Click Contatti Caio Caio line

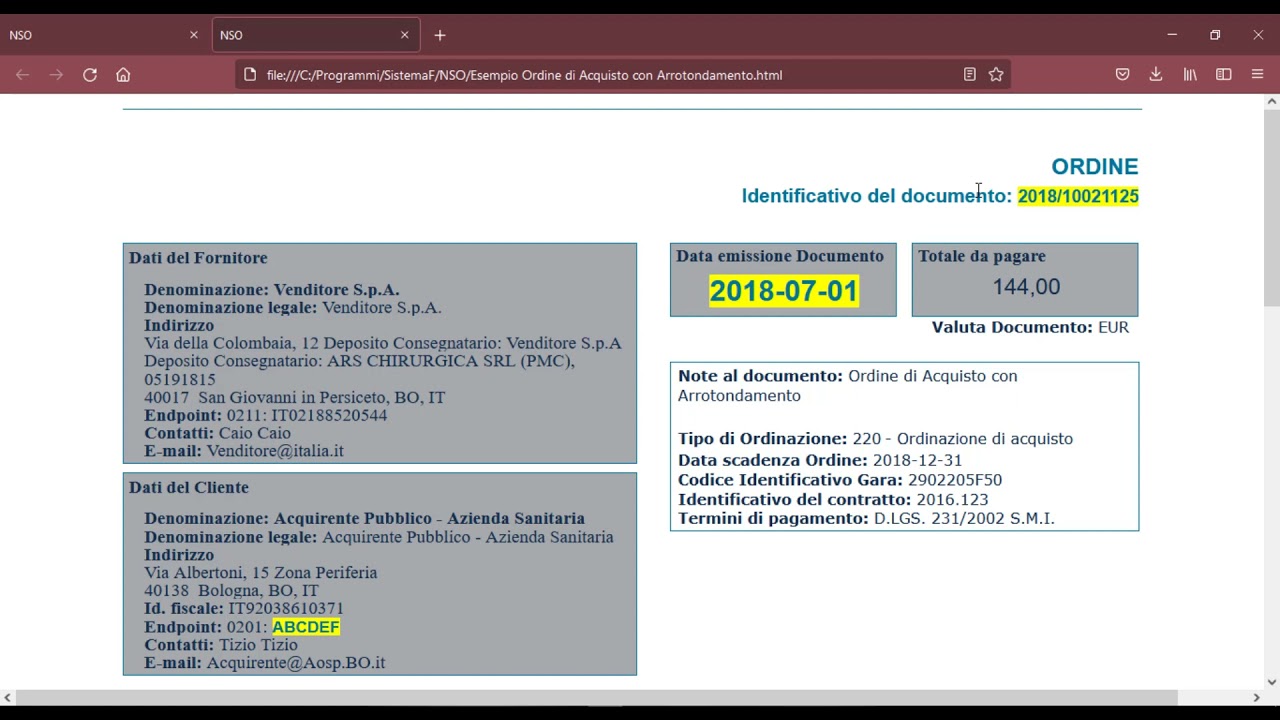(218, 433)
